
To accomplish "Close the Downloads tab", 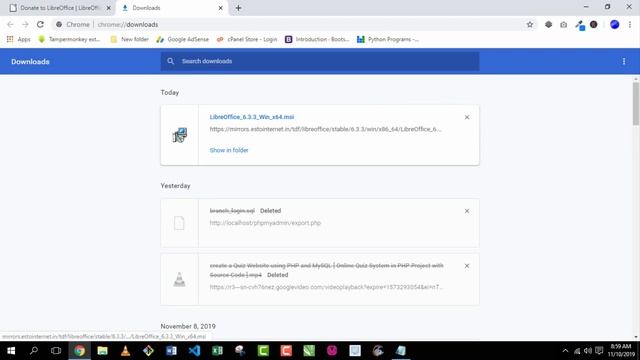I will [220, 8].
